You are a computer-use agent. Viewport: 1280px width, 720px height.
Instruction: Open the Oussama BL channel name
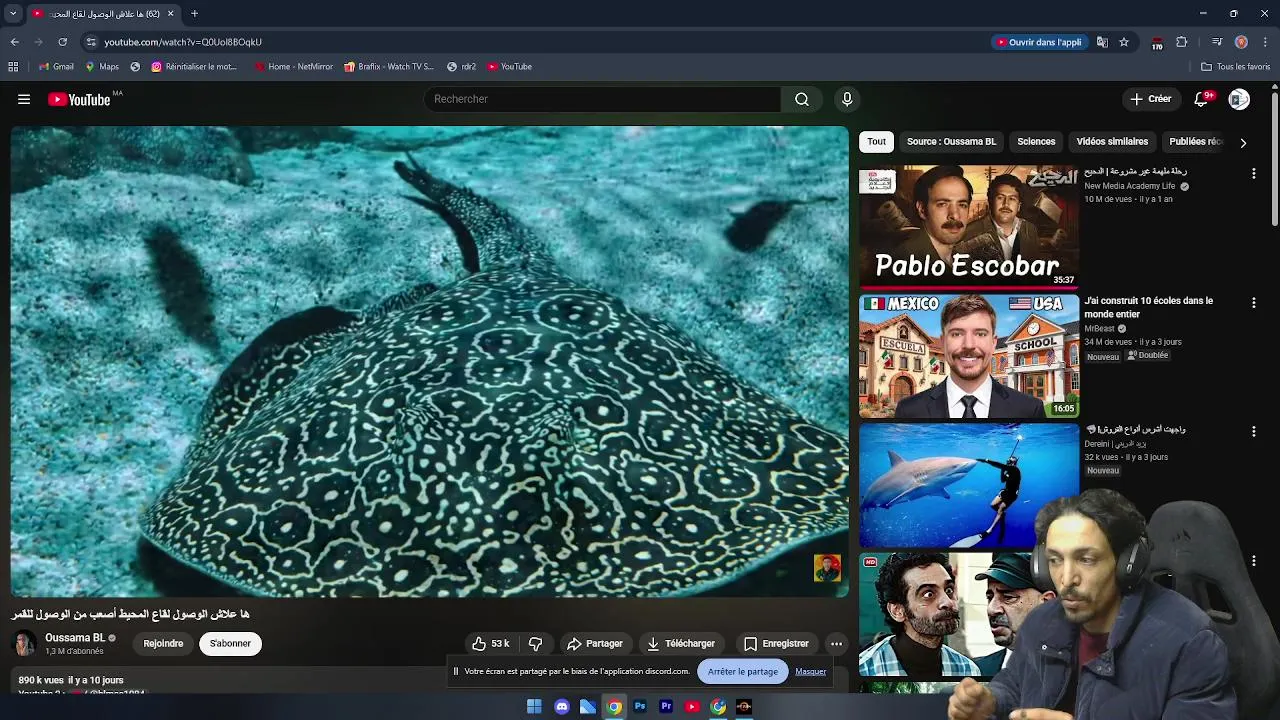[x=75, y=638]
